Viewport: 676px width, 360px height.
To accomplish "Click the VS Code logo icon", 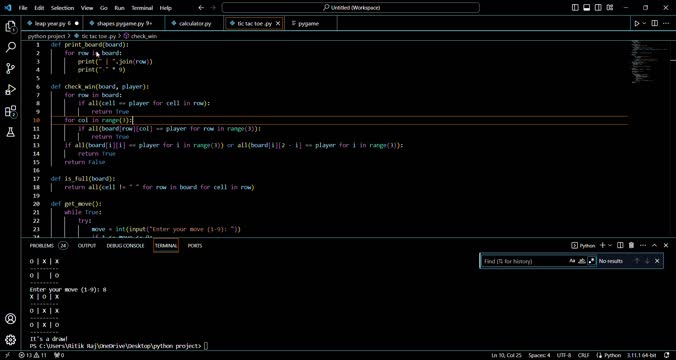I will click(7, 8).
